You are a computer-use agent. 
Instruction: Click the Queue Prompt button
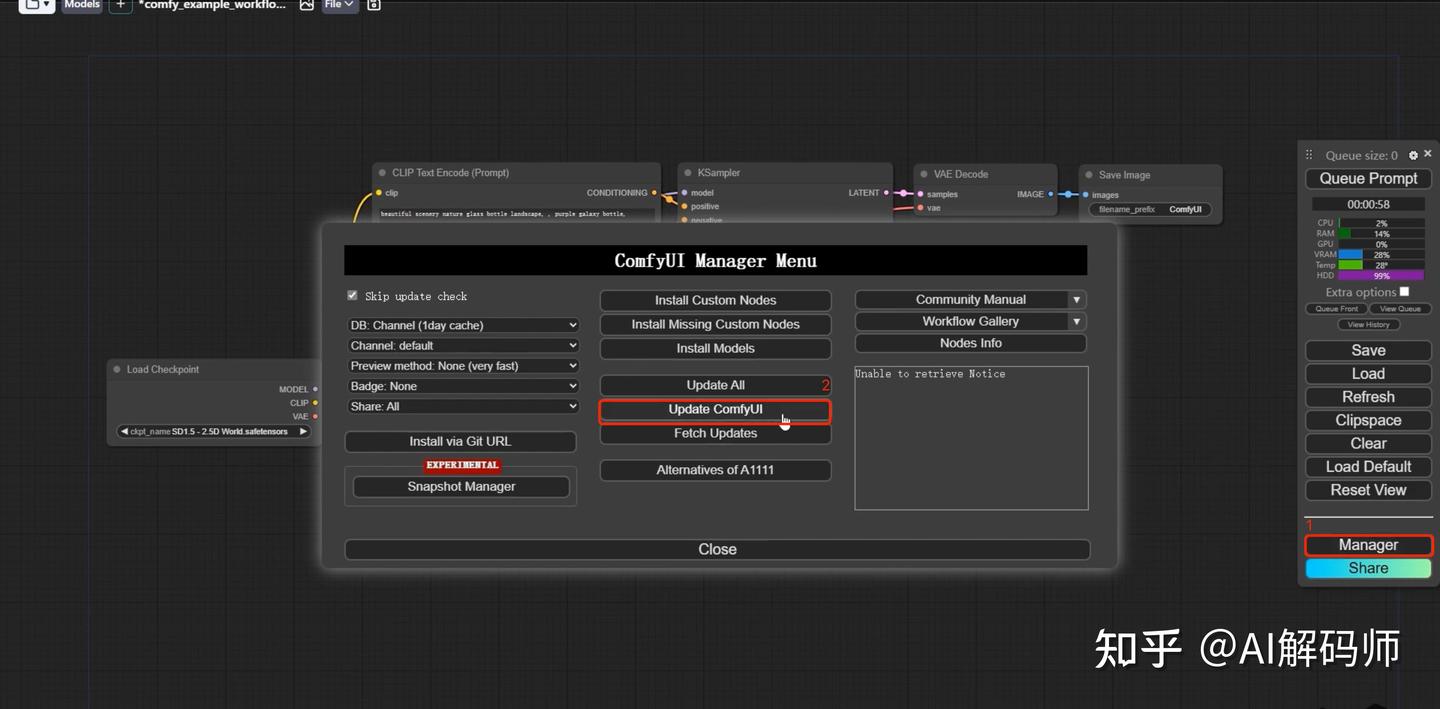1368,178
